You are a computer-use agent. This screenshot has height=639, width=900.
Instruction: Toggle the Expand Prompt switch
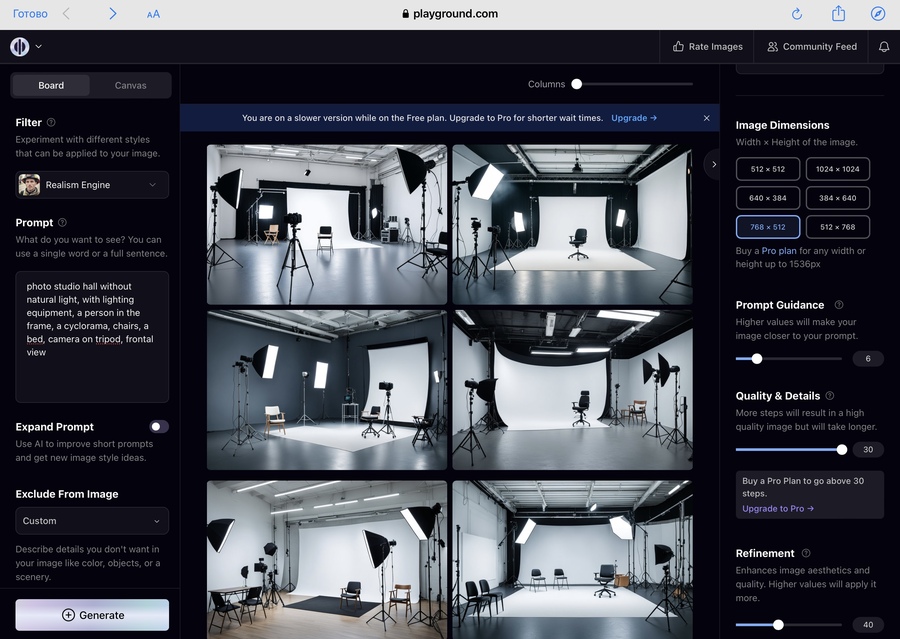[159, 427]
